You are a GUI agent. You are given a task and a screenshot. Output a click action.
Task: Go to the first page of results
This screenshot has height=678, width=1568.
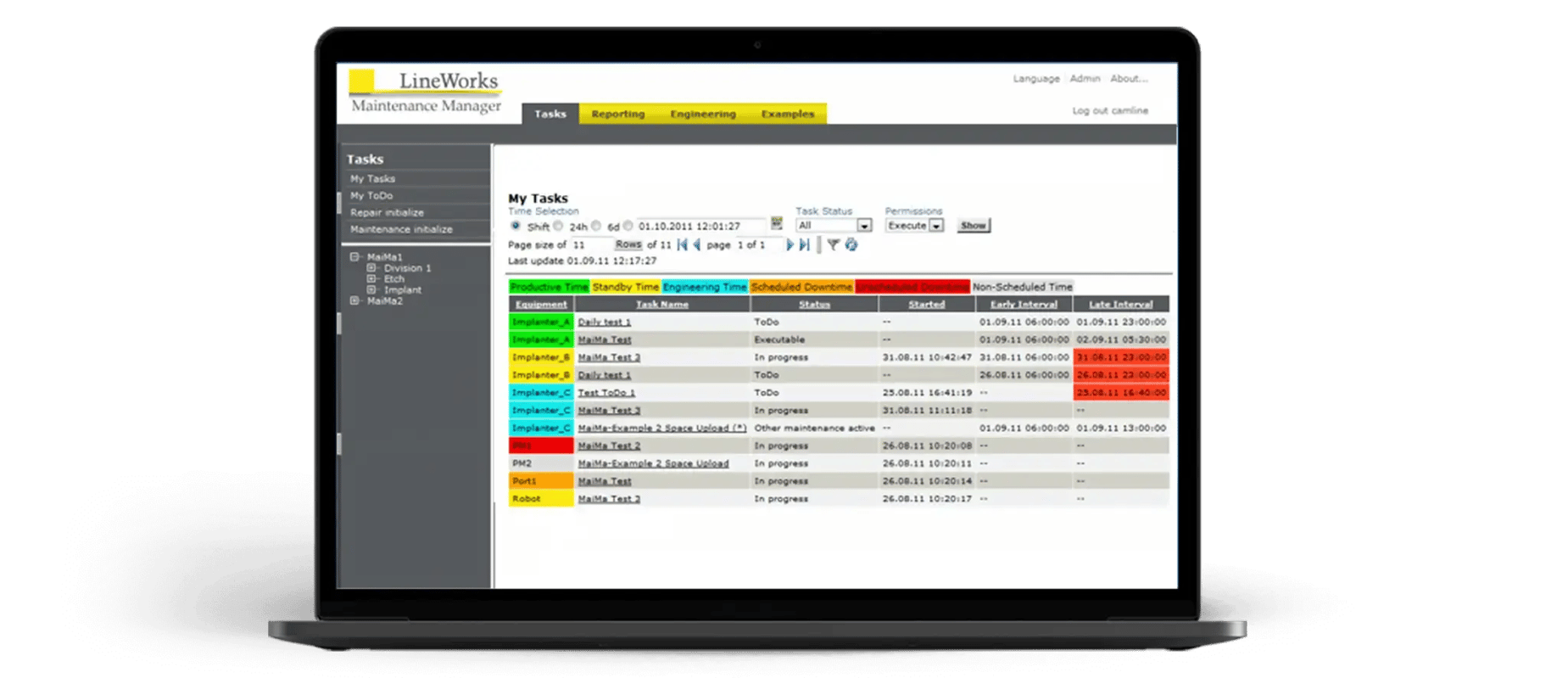coord(683,244)
